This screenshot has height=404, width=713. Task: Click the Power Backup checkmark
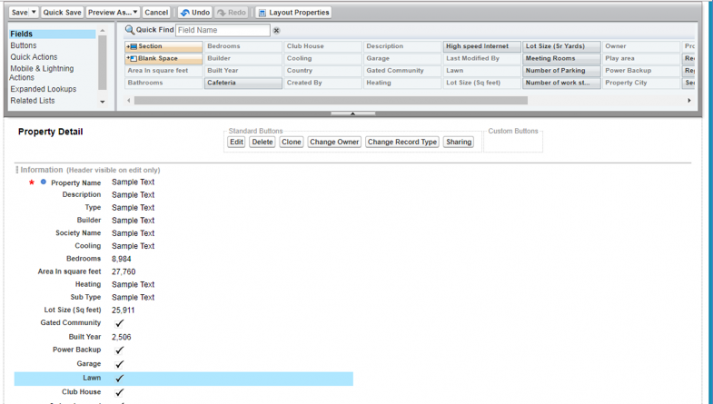119,351
